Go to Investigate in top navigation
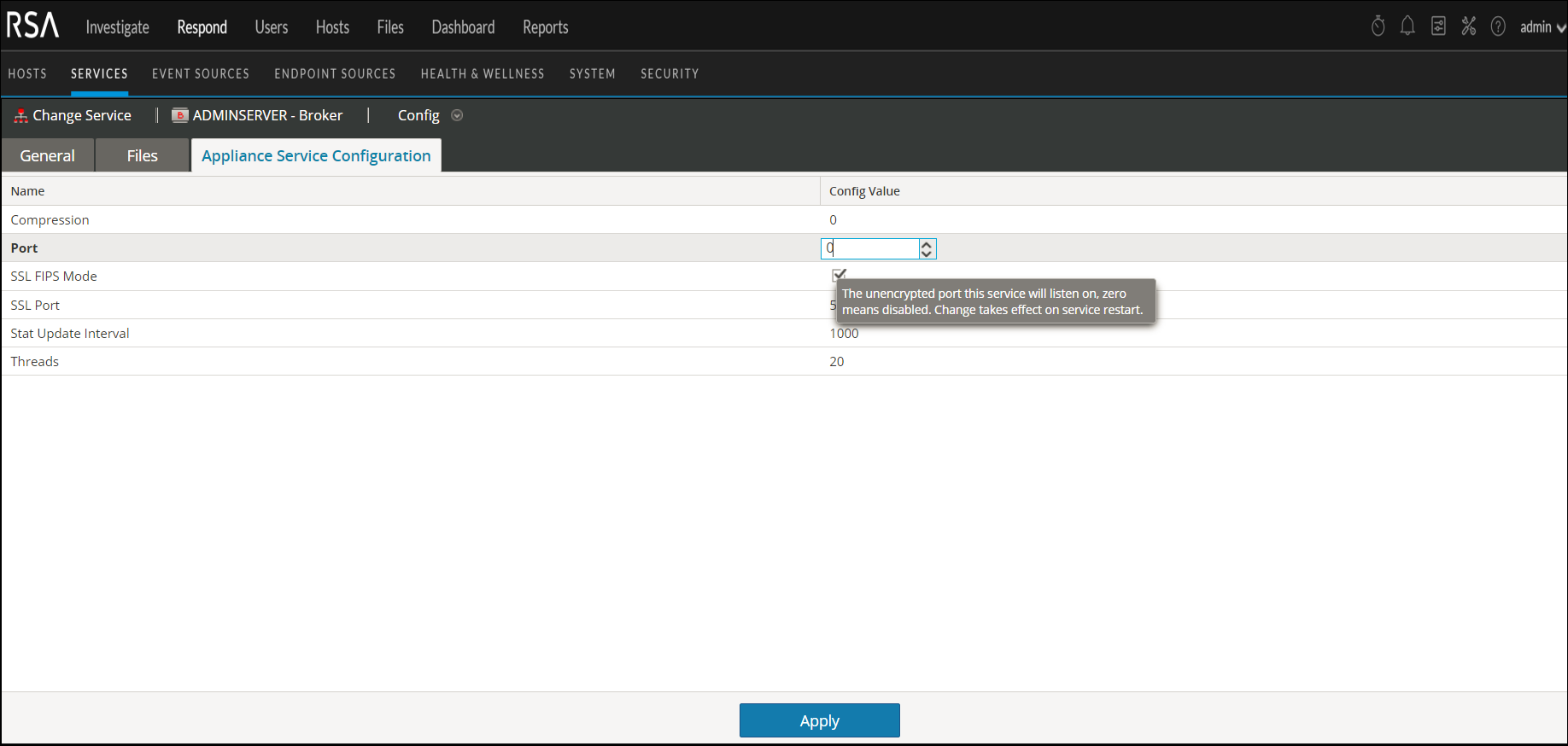Screen dimensions: 1568x746 118,27
